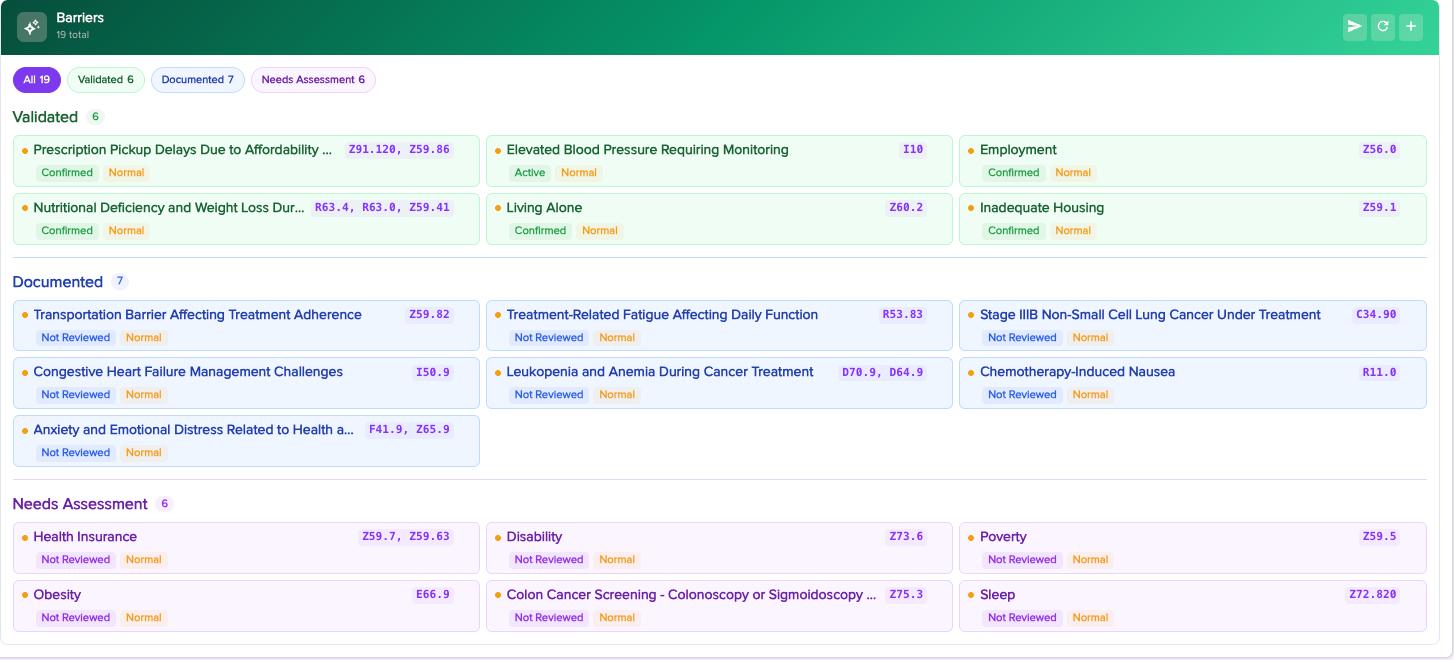Viewport: 1454px width, 660px height.
Task: Click the Z72.820 code badge
Action: click(x=1373, y=595)
